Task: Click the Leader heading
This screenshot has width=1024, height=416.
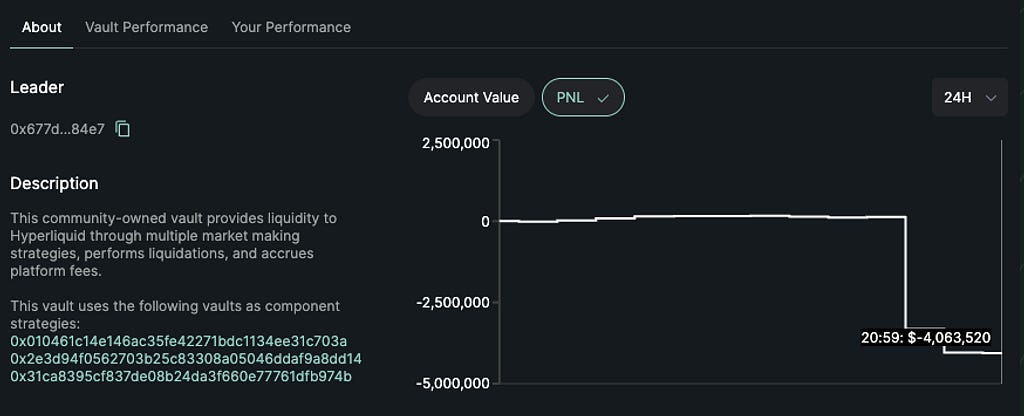Action: 37,87
